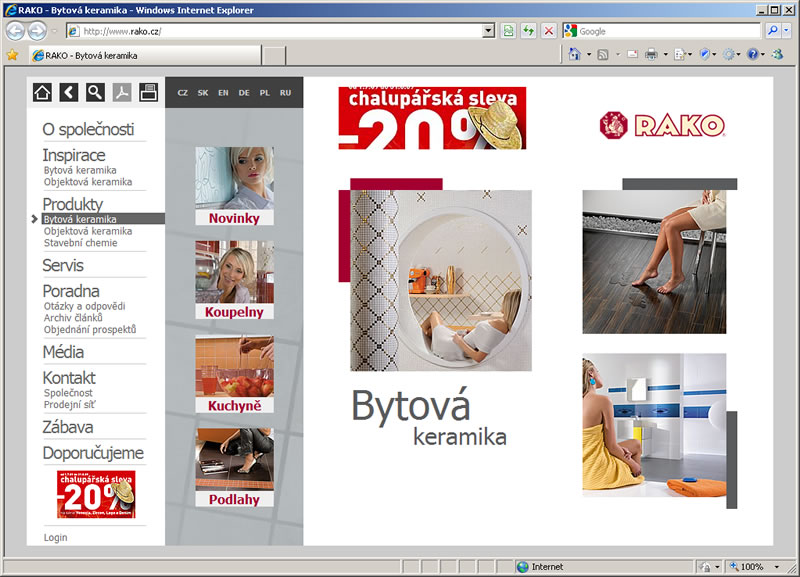Open the site search magnifier icon
Screen dimensions: 800x577
95,93
